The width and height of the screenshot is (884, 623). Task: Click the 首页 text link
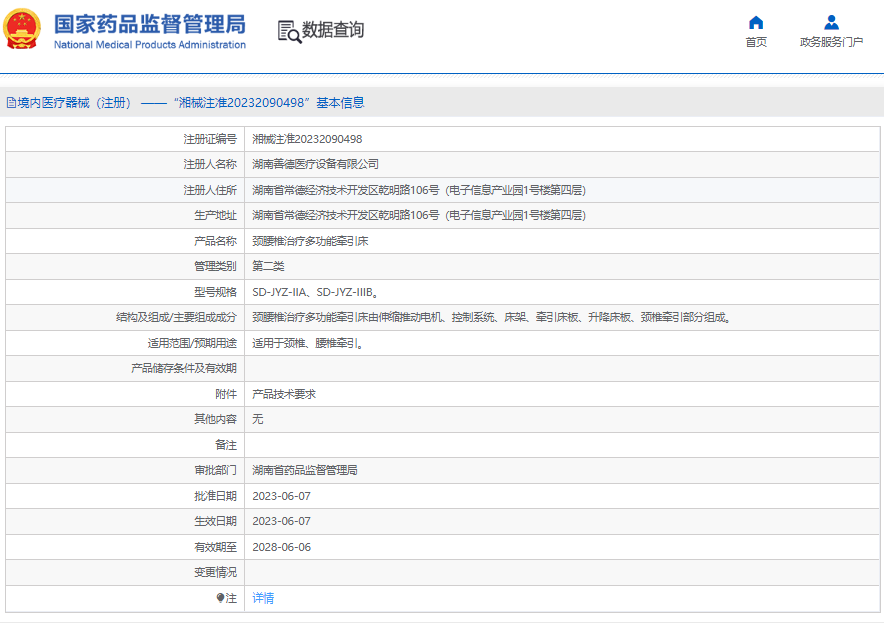tap(756, 42)
